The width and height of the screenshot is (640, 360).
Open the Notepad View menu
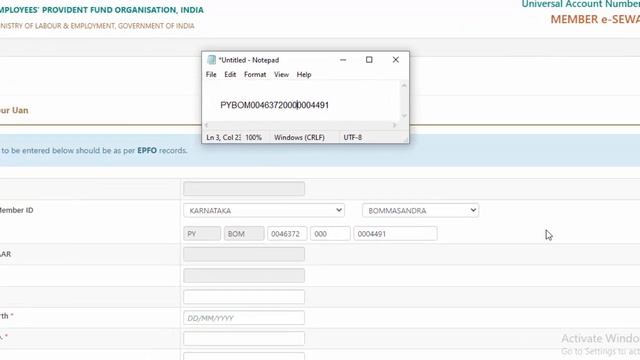281,75
